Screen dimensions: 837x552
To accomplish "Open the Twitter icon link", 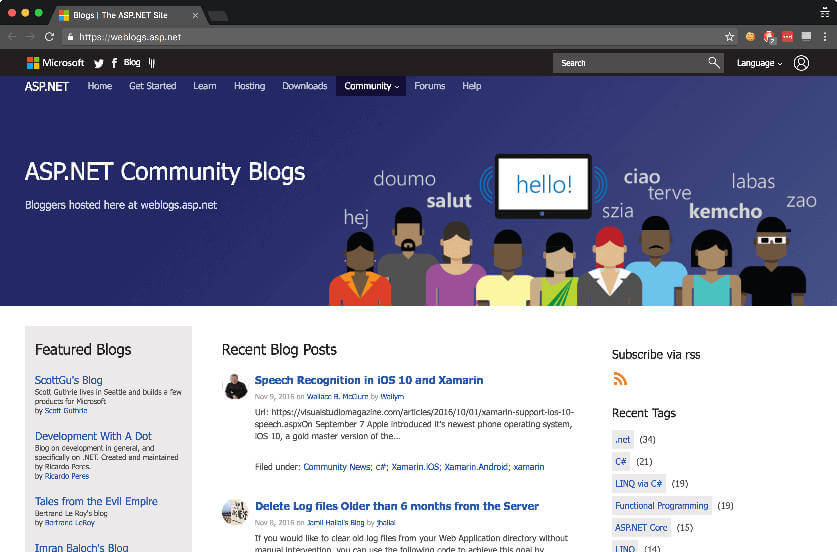I will click(99, 64).
